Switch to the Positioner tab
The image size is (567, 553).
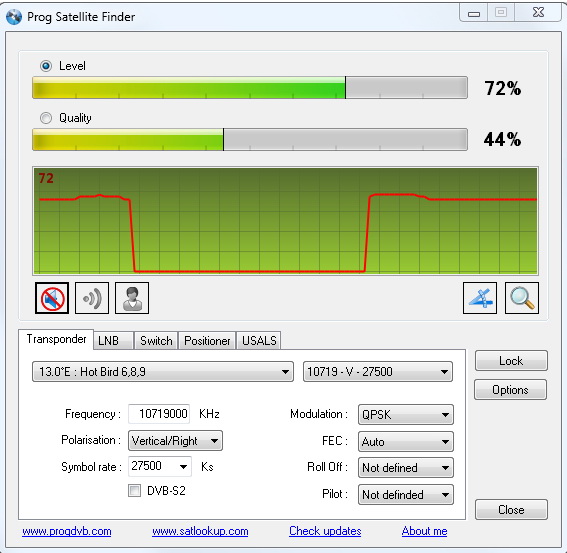(x=207, y=341)
